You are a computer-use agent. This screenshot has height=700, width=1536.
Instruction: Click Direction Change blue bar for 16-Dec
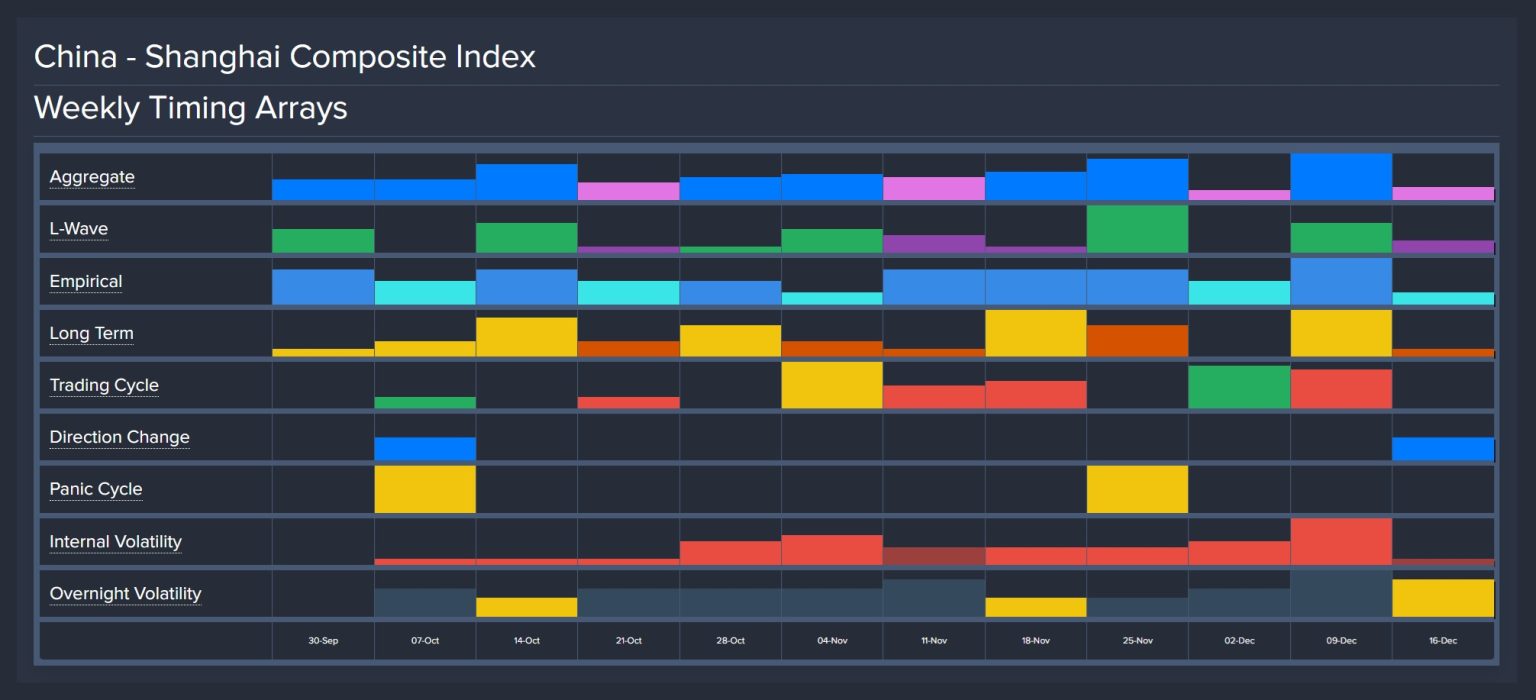coord(1442,449)
